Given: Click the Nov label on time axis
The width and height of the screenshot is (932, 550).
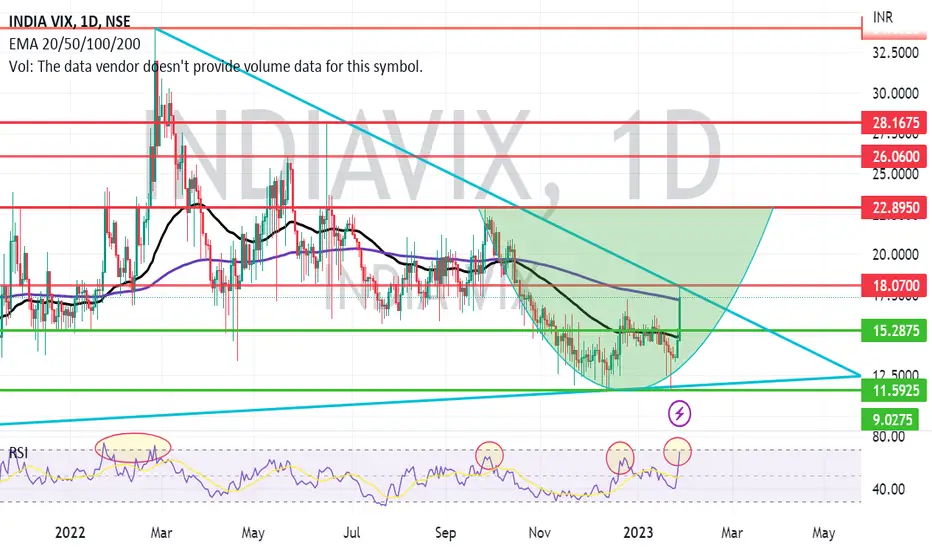Looking at the screenshot, I should click(x=539, y=532).
